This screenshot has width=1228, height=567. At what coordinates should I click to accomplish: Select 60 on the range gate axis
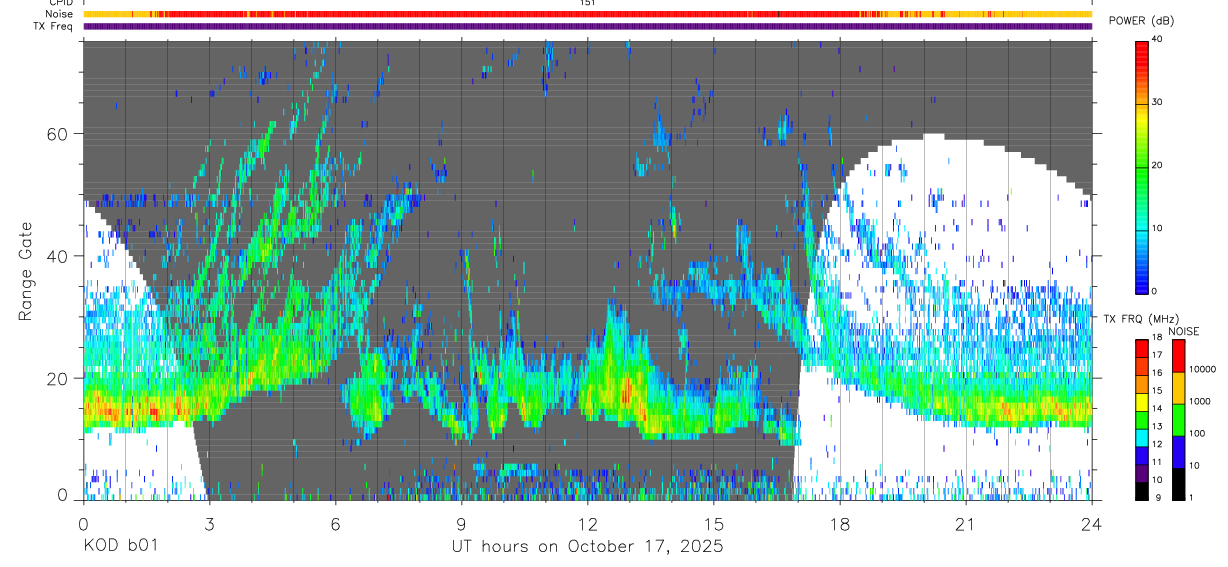point(58,134)
